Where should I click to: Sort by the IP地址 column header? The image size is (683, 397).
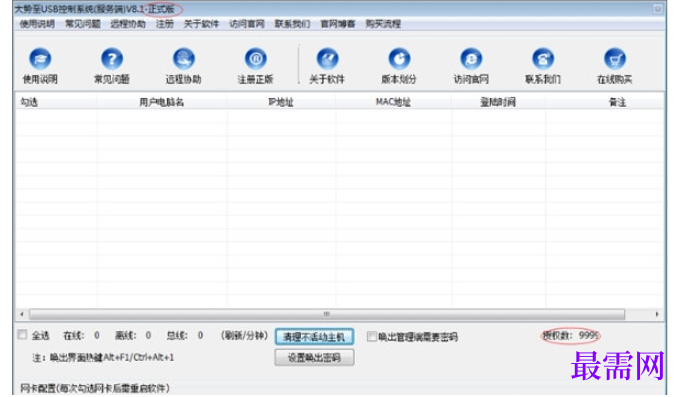[x=281, y=102]
